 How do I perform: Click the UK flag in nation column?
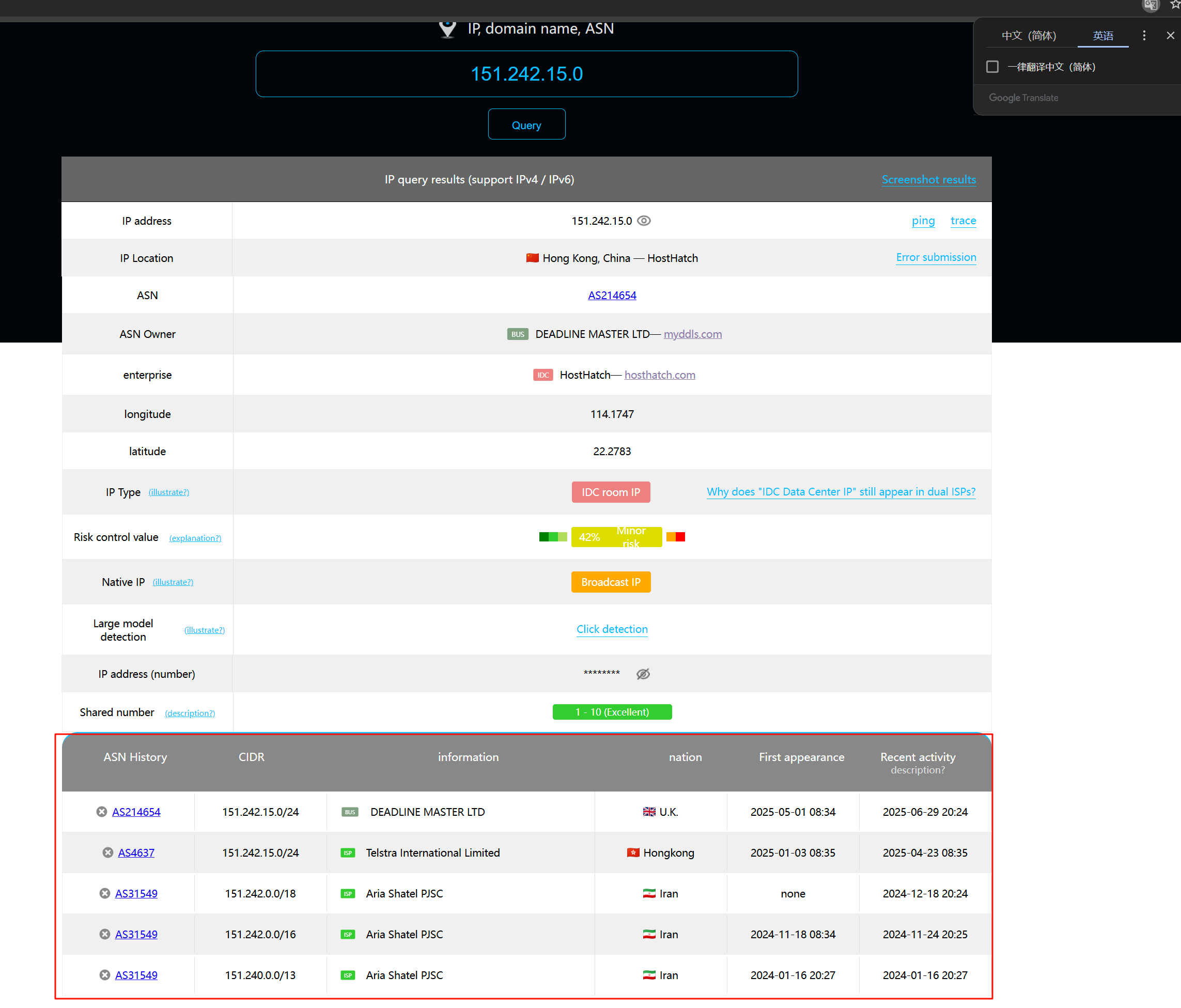pos(649,811)
